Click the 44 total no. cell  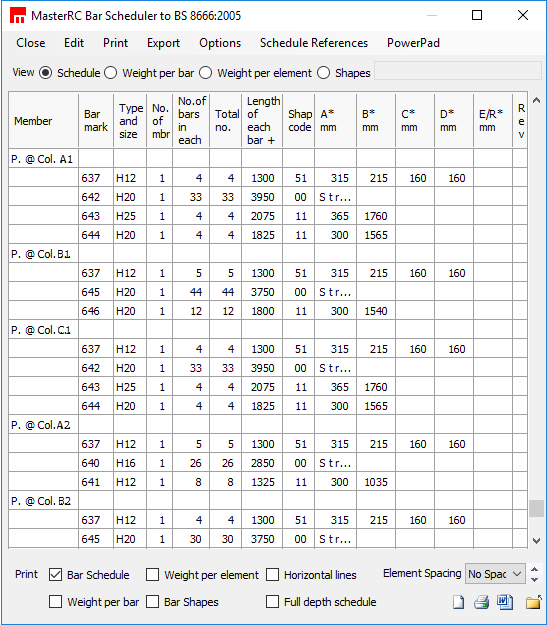pos(226,292)
